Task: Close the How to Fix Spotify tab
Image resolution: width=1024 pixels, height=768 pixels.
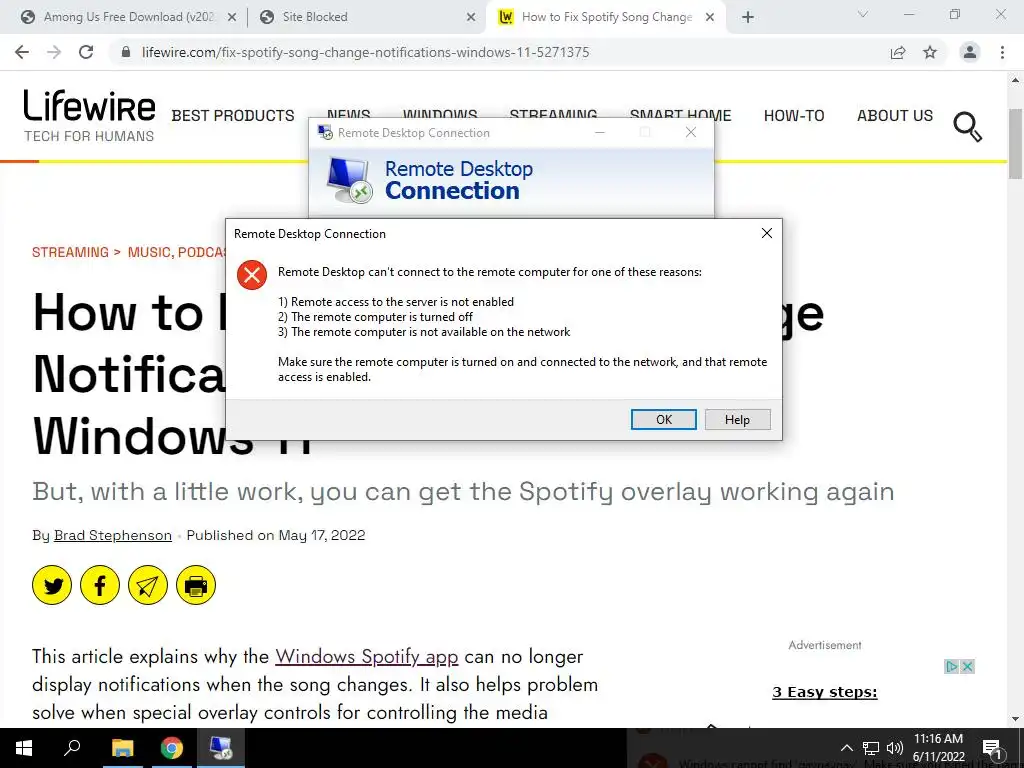Action: click(x=710, y=18)
